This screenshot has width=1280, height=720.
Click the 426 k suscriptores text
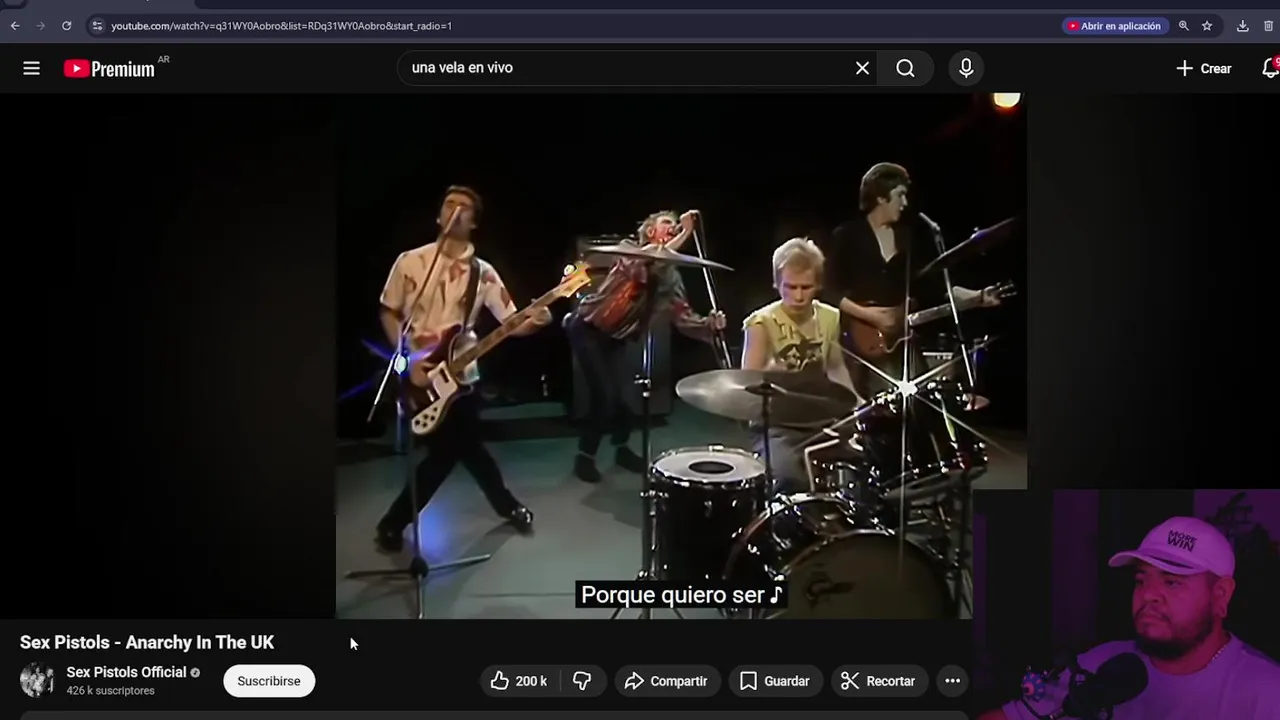pyautogui.click(x=110, y=691)
